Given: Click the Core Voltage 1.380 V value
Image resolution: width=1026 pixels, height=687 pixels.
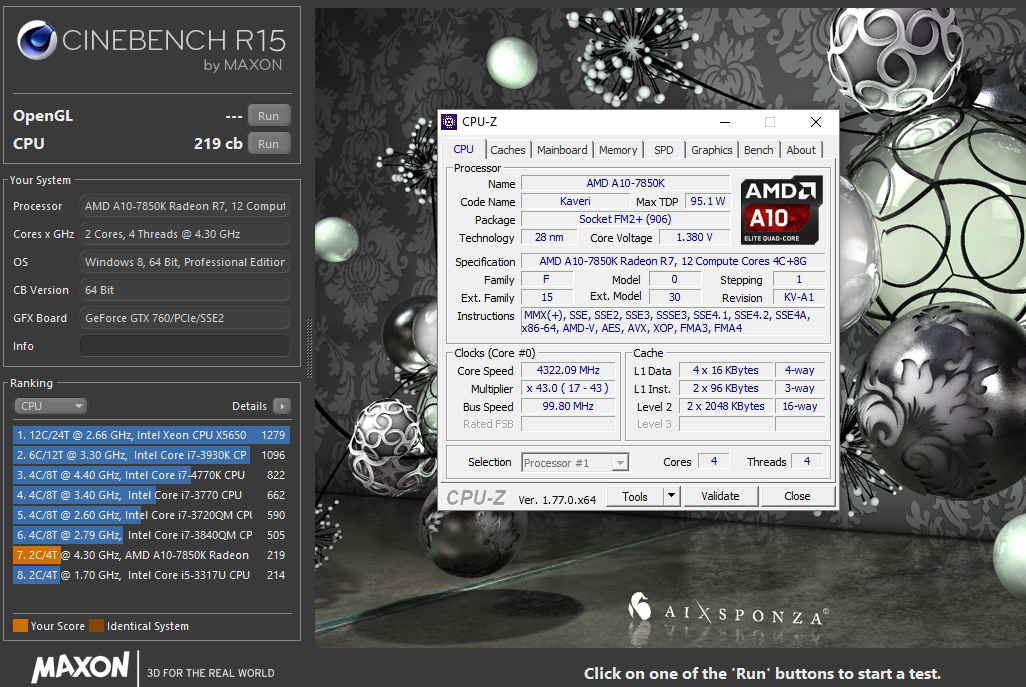Looking at the screenshot, I should 694,238.
